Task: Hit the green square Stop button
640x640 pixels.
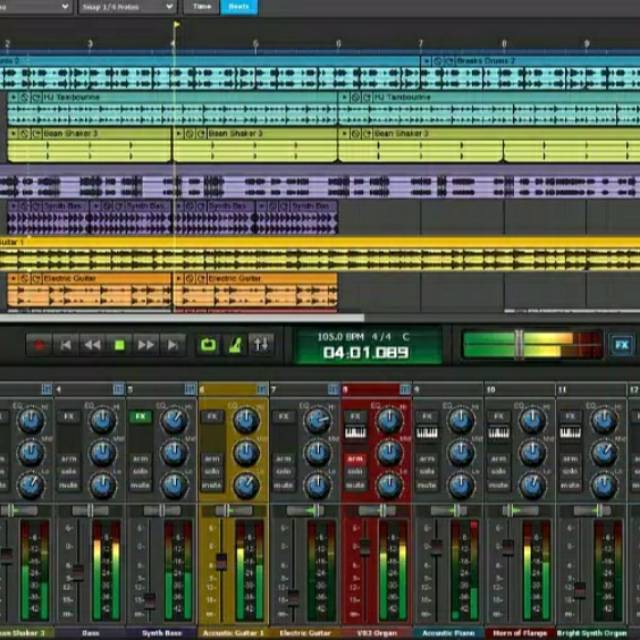Action: 119,345
